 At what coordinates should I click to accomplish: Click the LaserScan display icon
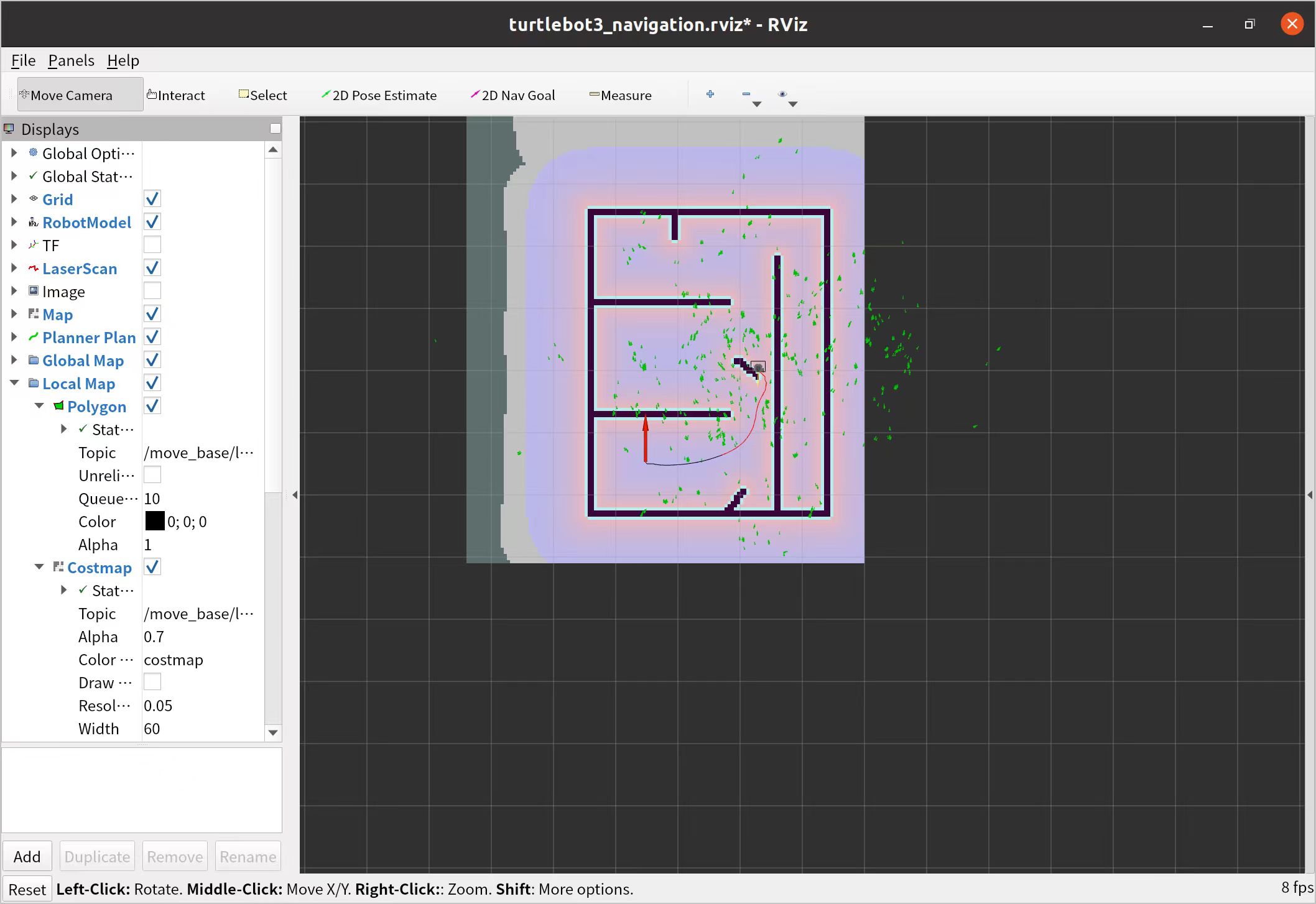(34, 269)
